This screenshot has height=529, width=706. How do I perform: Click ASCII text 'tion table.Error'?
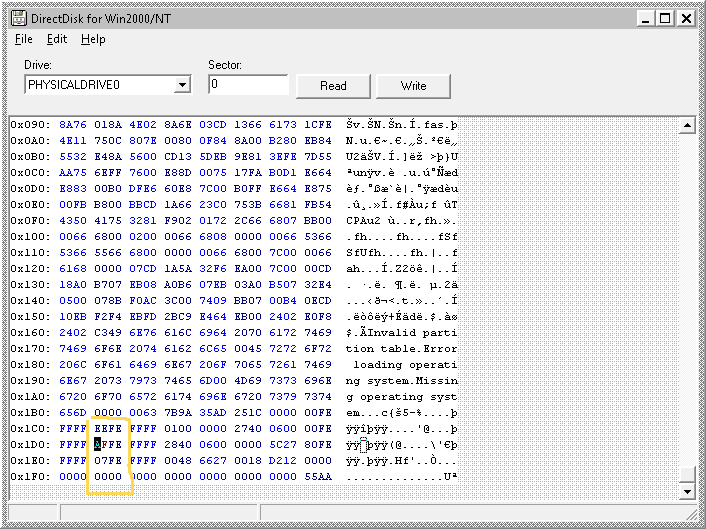point(402,348)
